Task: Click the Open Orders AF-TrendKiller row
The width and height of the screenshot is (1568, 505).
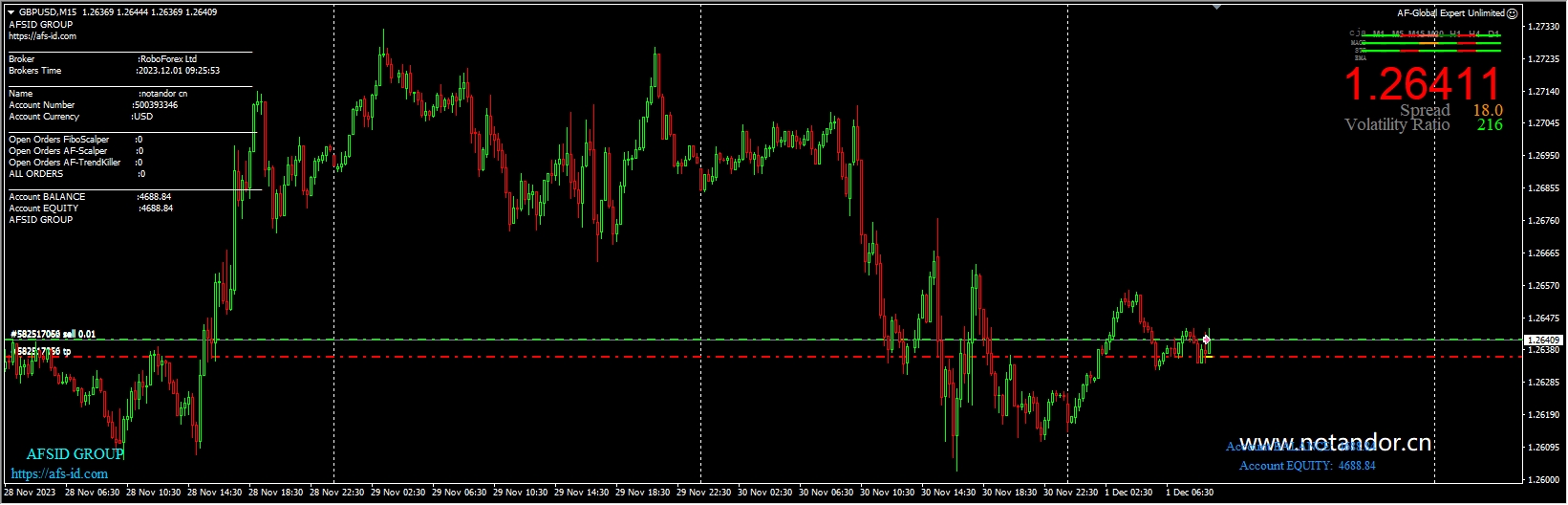Action: coord(75,163)
